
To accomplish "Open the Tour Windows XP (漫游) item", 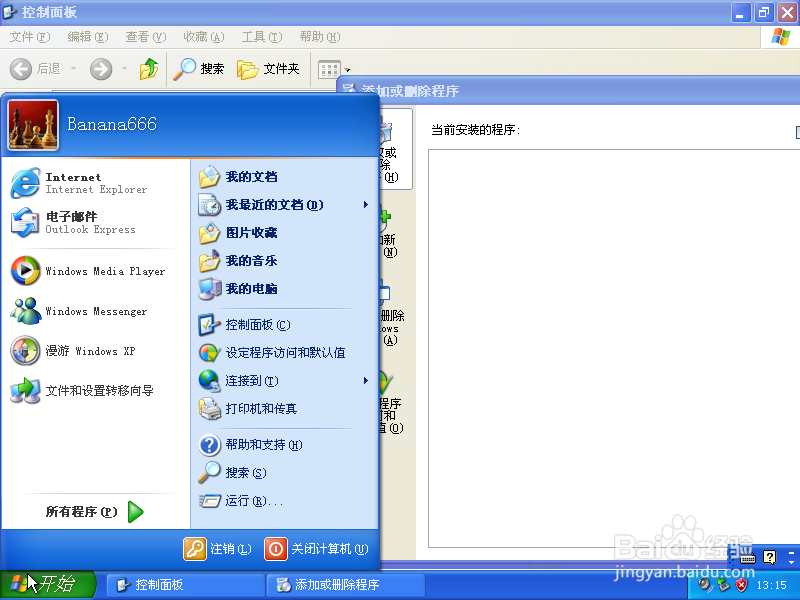I will tap(96, 351).
